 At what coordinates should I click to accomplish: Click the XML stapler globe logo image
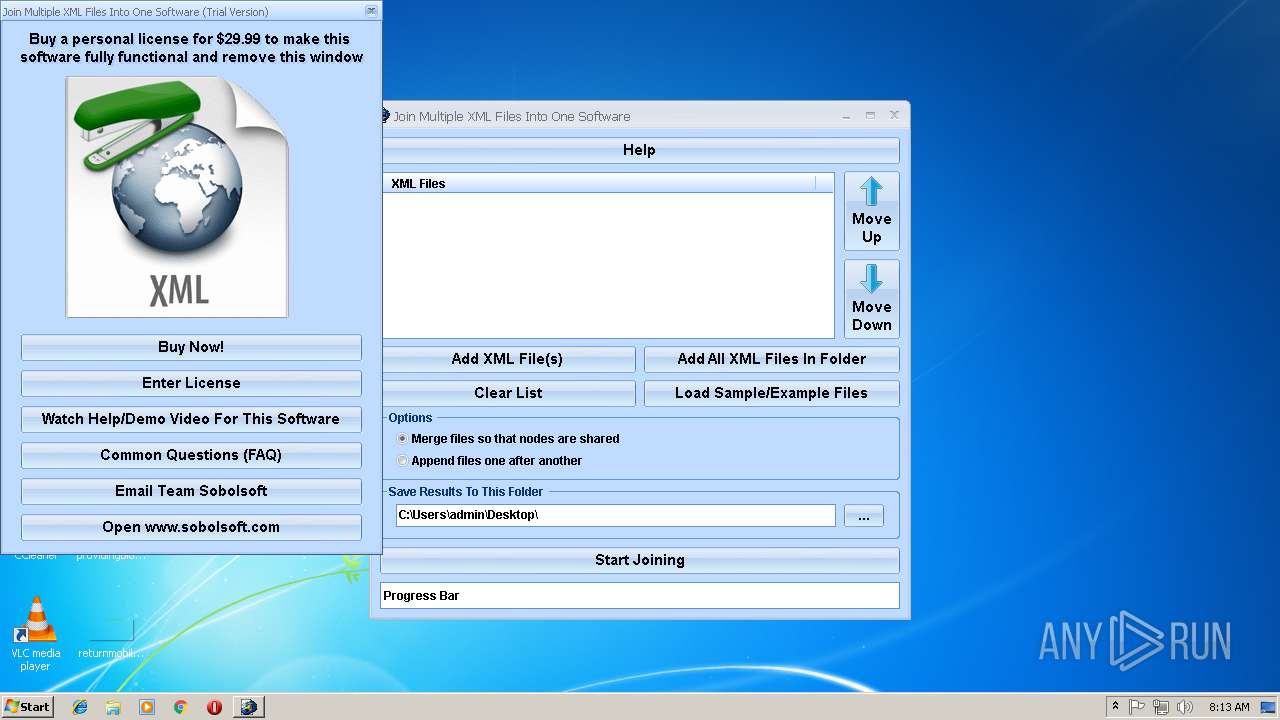177,197
